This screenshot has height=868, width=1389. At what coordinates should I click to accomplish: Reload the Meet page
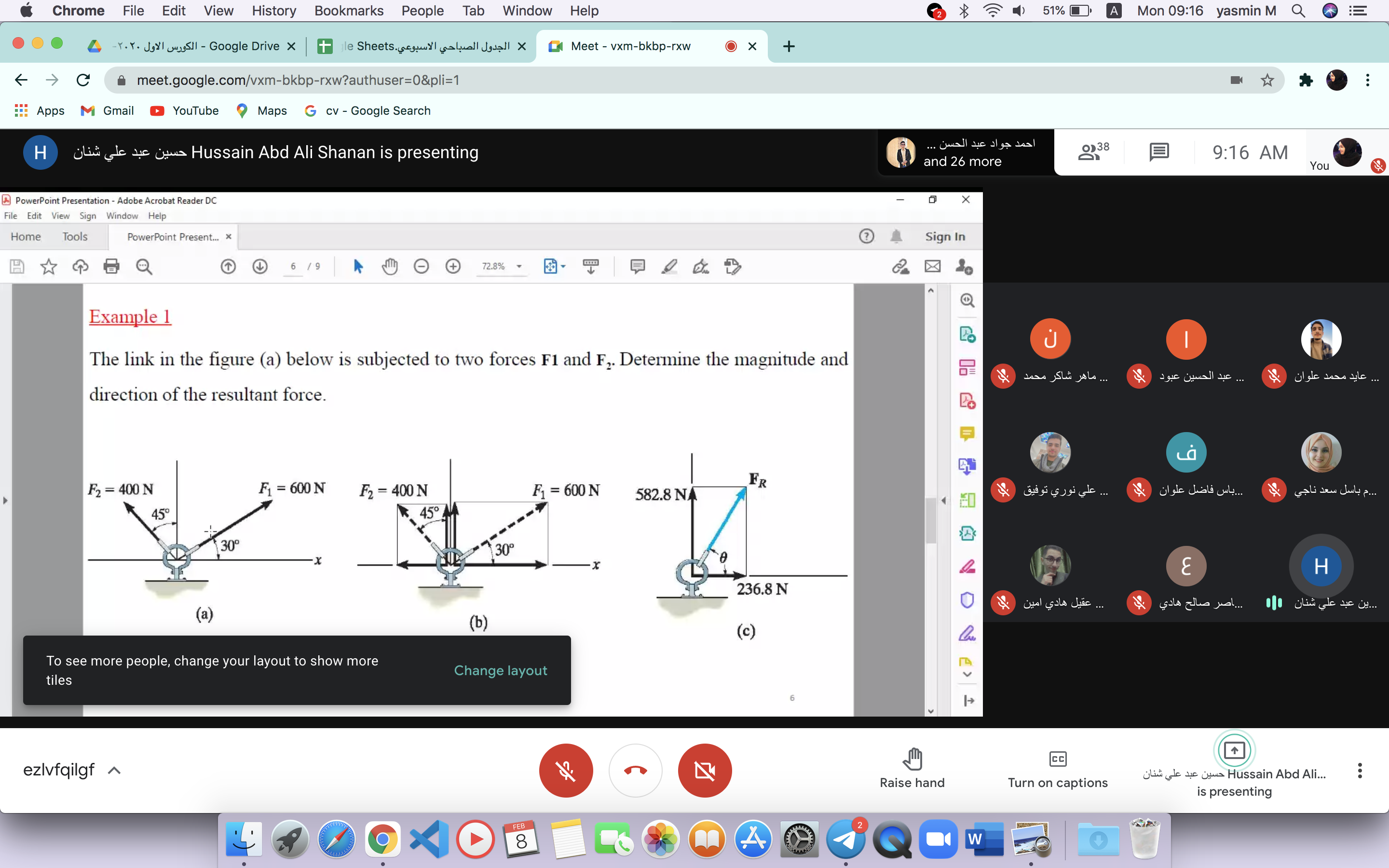pyautogui.click(x=83, y=81)
